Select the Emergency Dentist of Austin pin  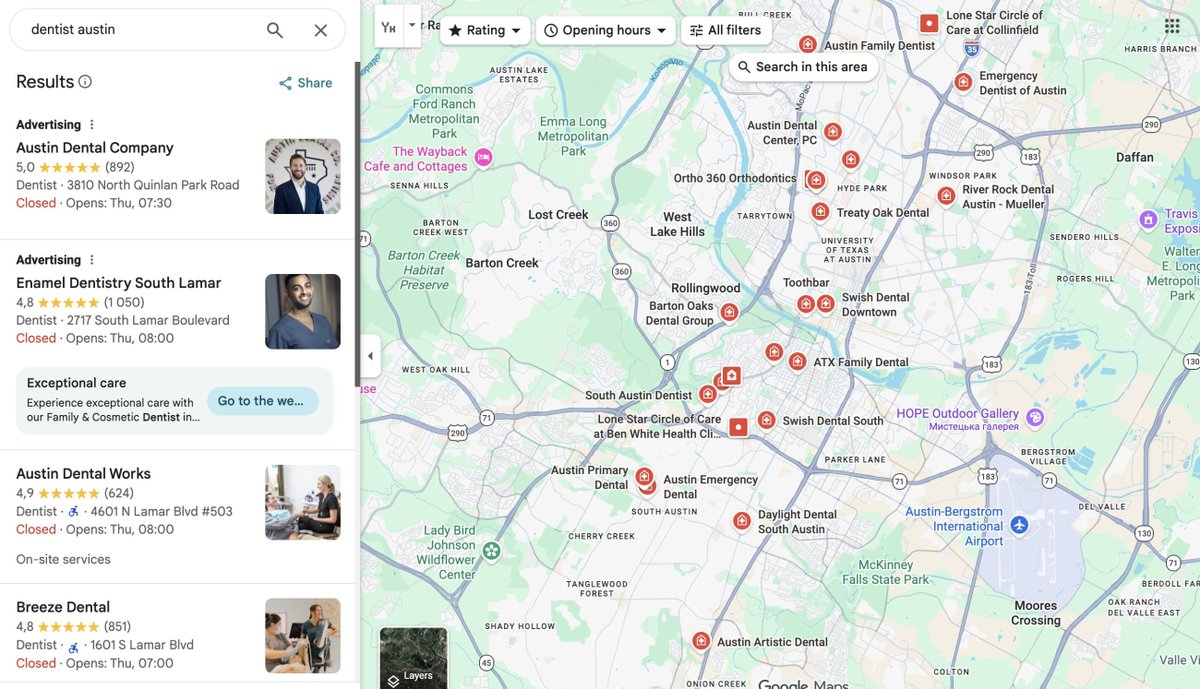click(963, 81)
